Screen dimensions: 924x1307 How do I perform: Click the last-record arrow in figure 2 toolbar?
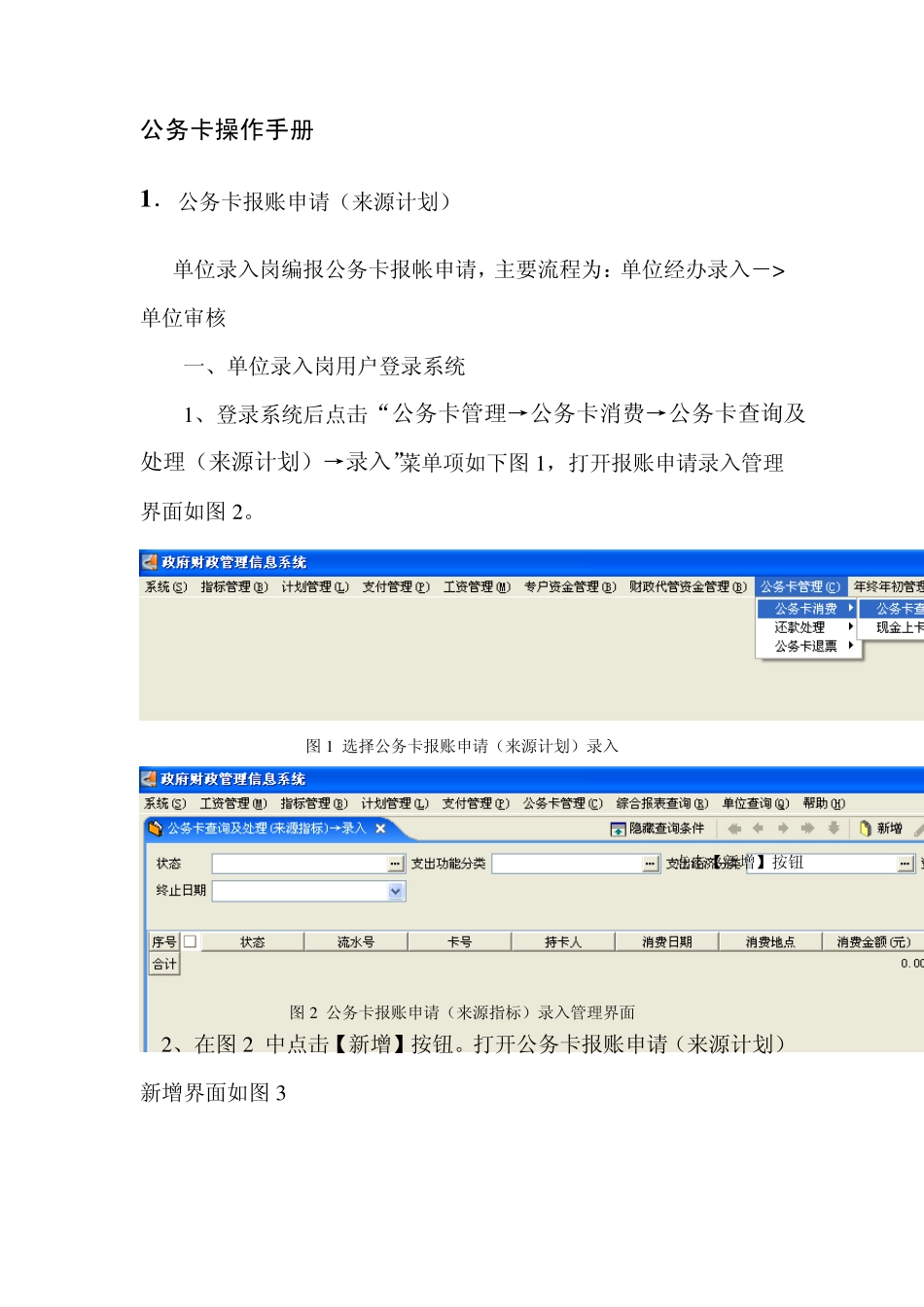[807, 829]
